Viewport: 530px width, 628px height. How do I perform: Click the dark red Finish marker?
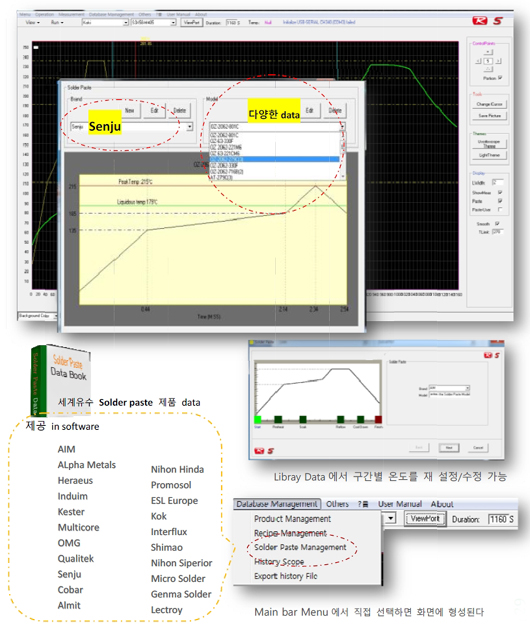[x=378, y=419]
